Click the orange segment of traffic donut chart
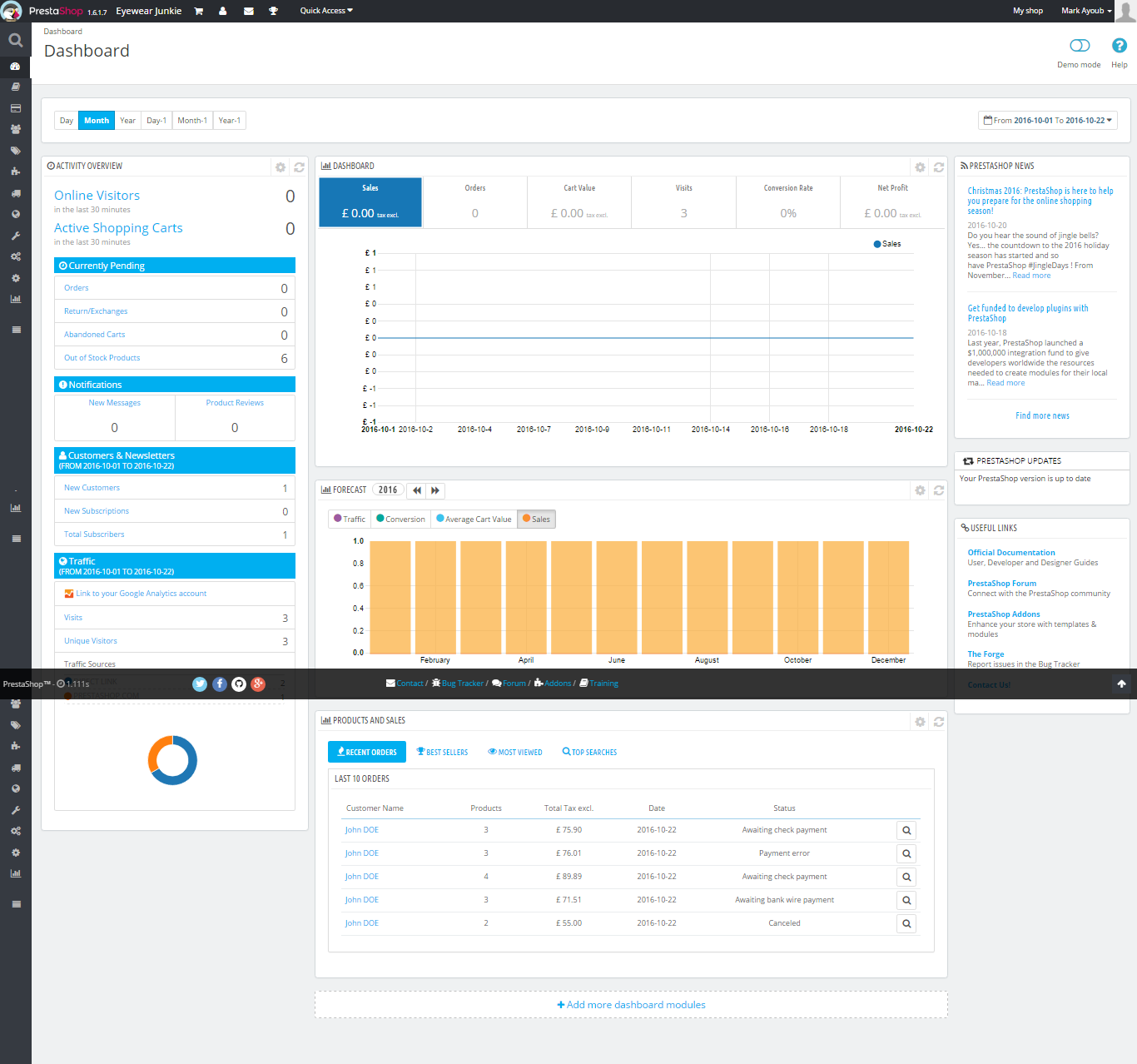1137x1064 pixels. click(x=156, y=749)
